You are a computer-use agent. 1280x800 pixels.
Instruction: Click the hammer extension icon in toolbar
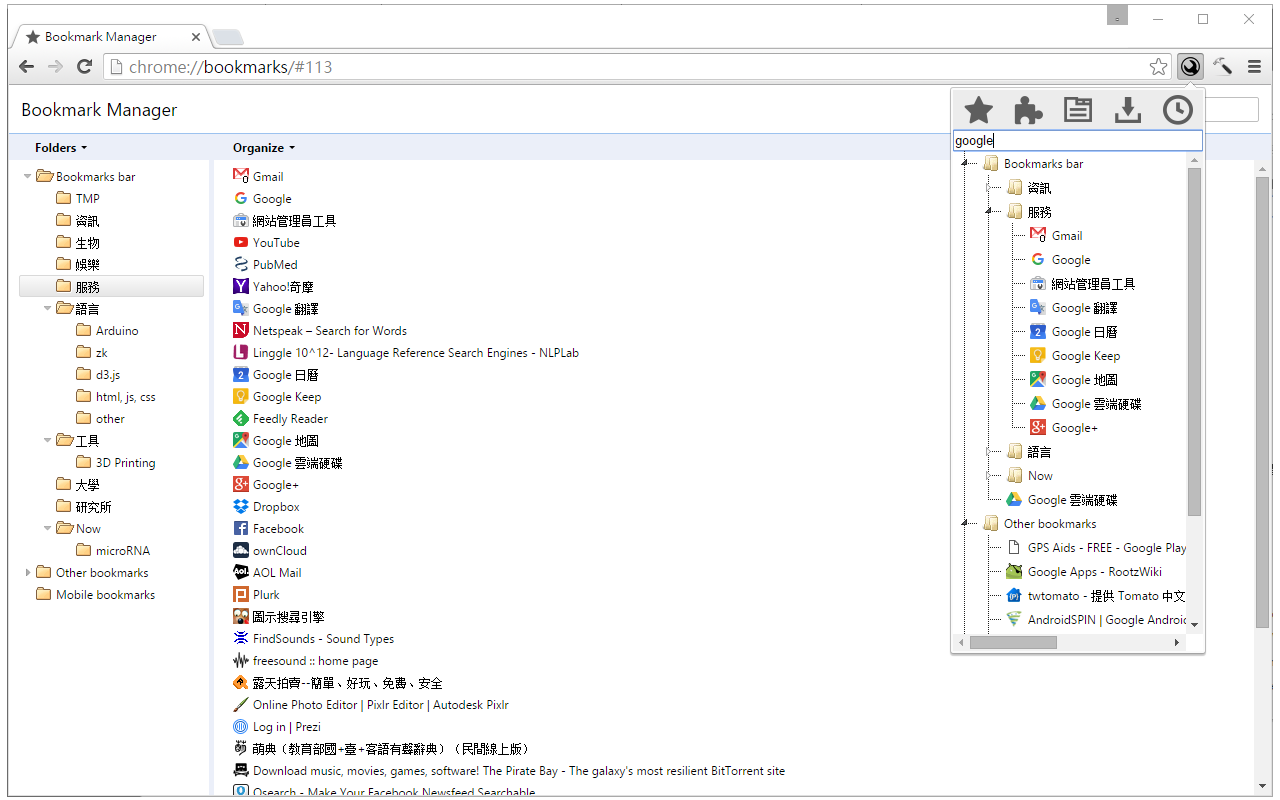point(1222,67)
